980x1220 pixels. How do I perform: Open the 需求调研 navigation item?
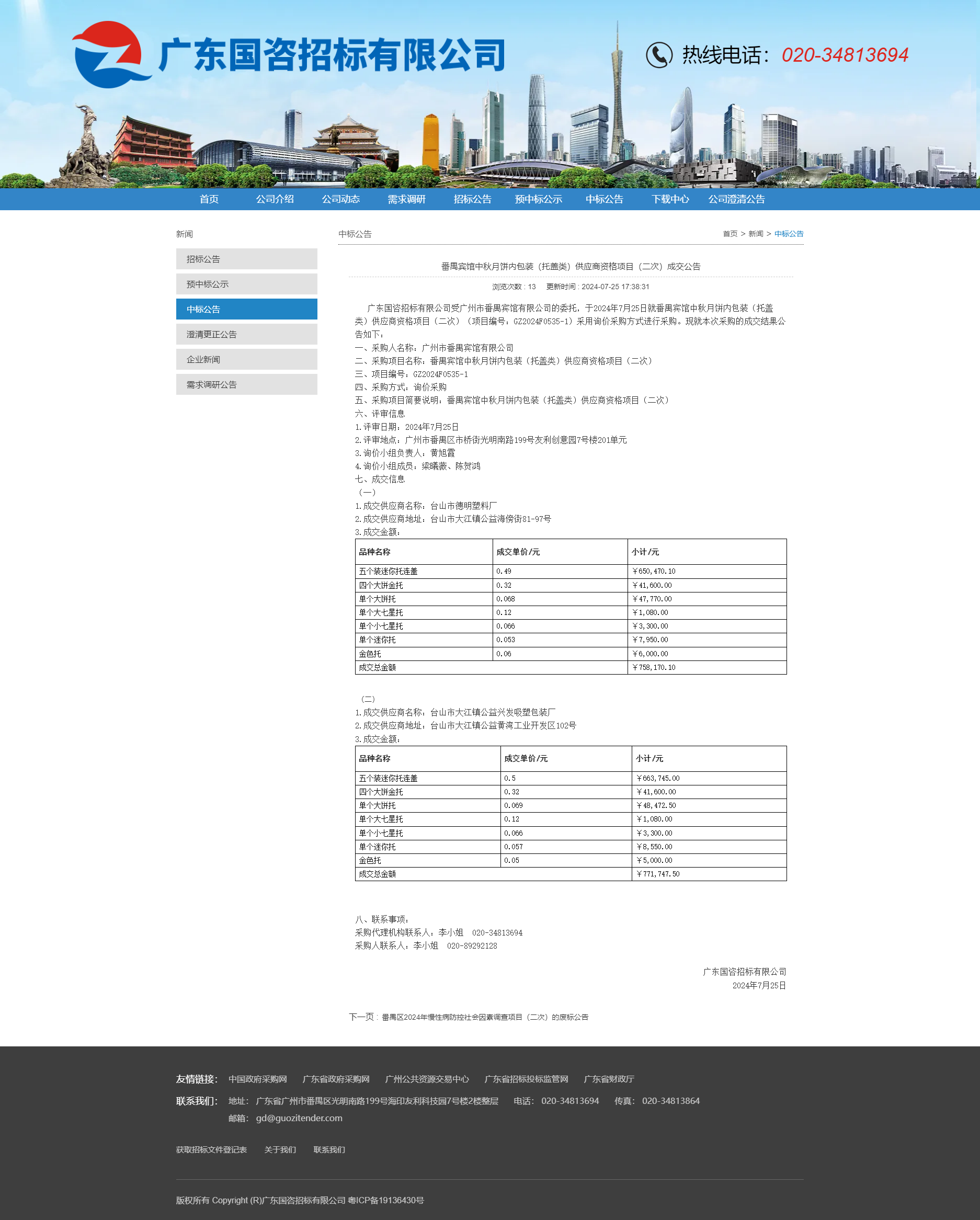point(406,199)
